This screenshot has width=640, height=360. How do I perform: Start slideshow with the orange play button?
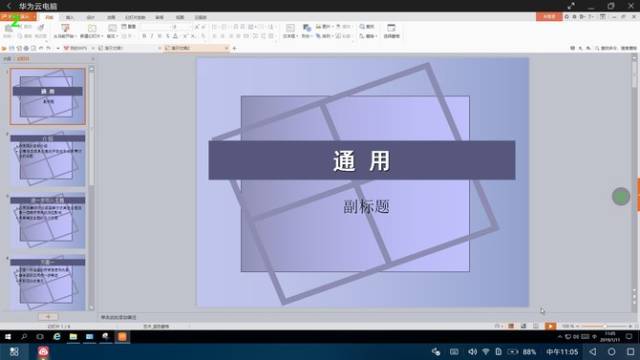coord(550,326)
